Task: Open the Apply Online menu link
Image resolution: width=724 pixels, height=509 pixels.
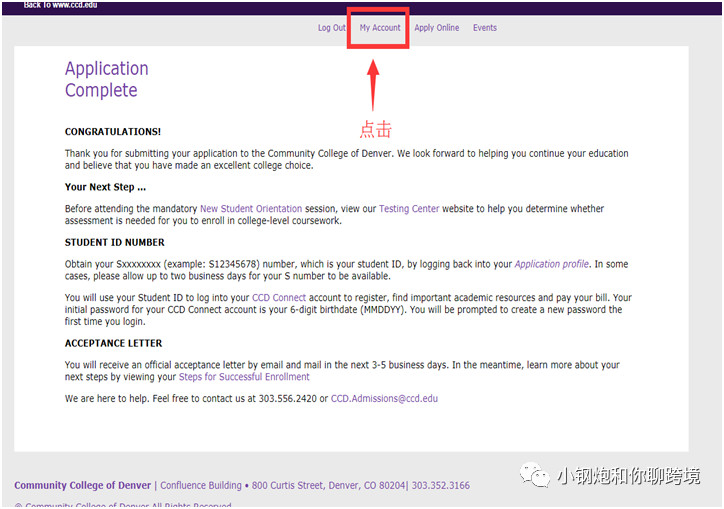Action: click(436, 28)
